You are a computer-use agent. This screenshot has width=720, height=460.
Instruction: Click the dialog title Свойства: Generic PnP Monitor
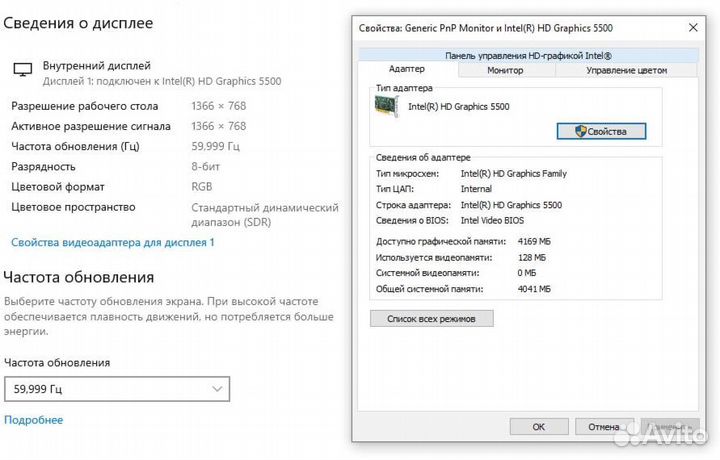click(486, 28)
